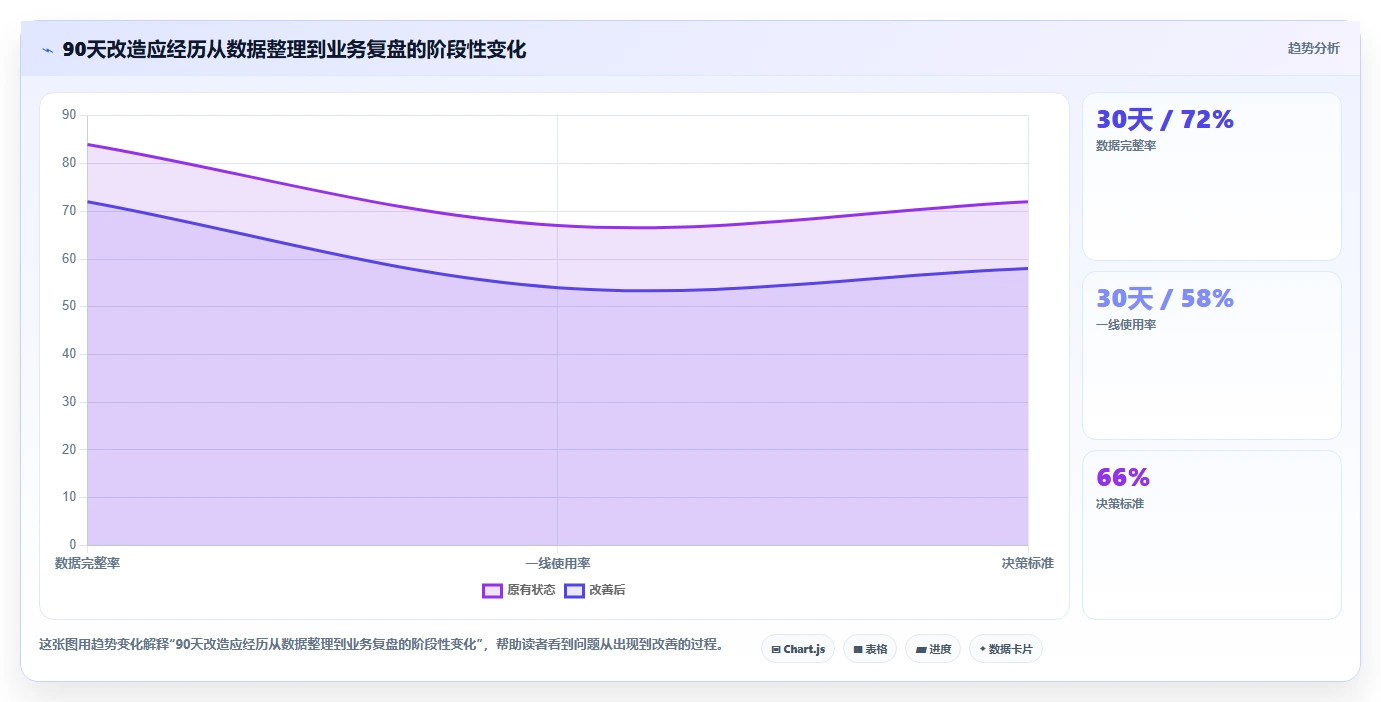
Task: Open the 30天 / 72% 数据完整率 card
Action: click(1212, 177)
